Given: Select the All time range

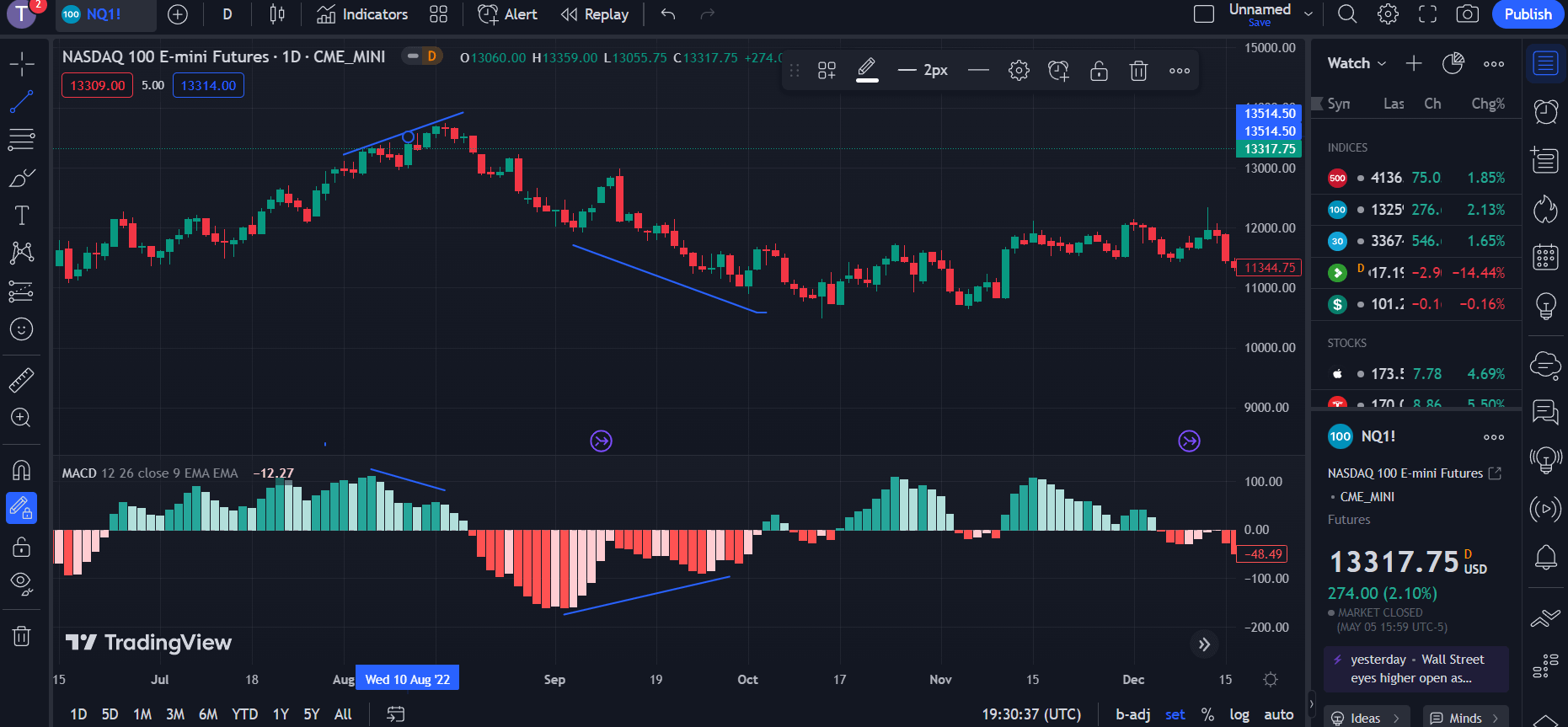Looking at the screenshot, I should (x=343, y=714).
